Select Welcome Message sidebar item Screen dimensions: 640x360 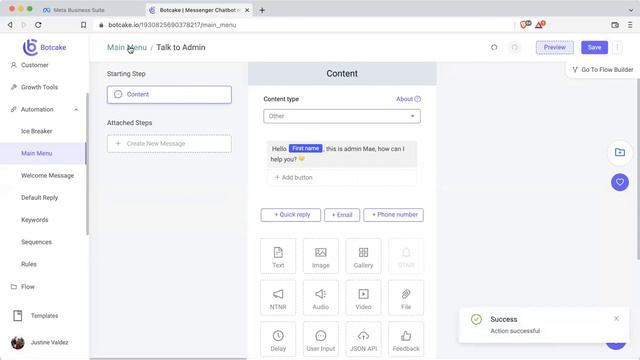tap(47, 176)
